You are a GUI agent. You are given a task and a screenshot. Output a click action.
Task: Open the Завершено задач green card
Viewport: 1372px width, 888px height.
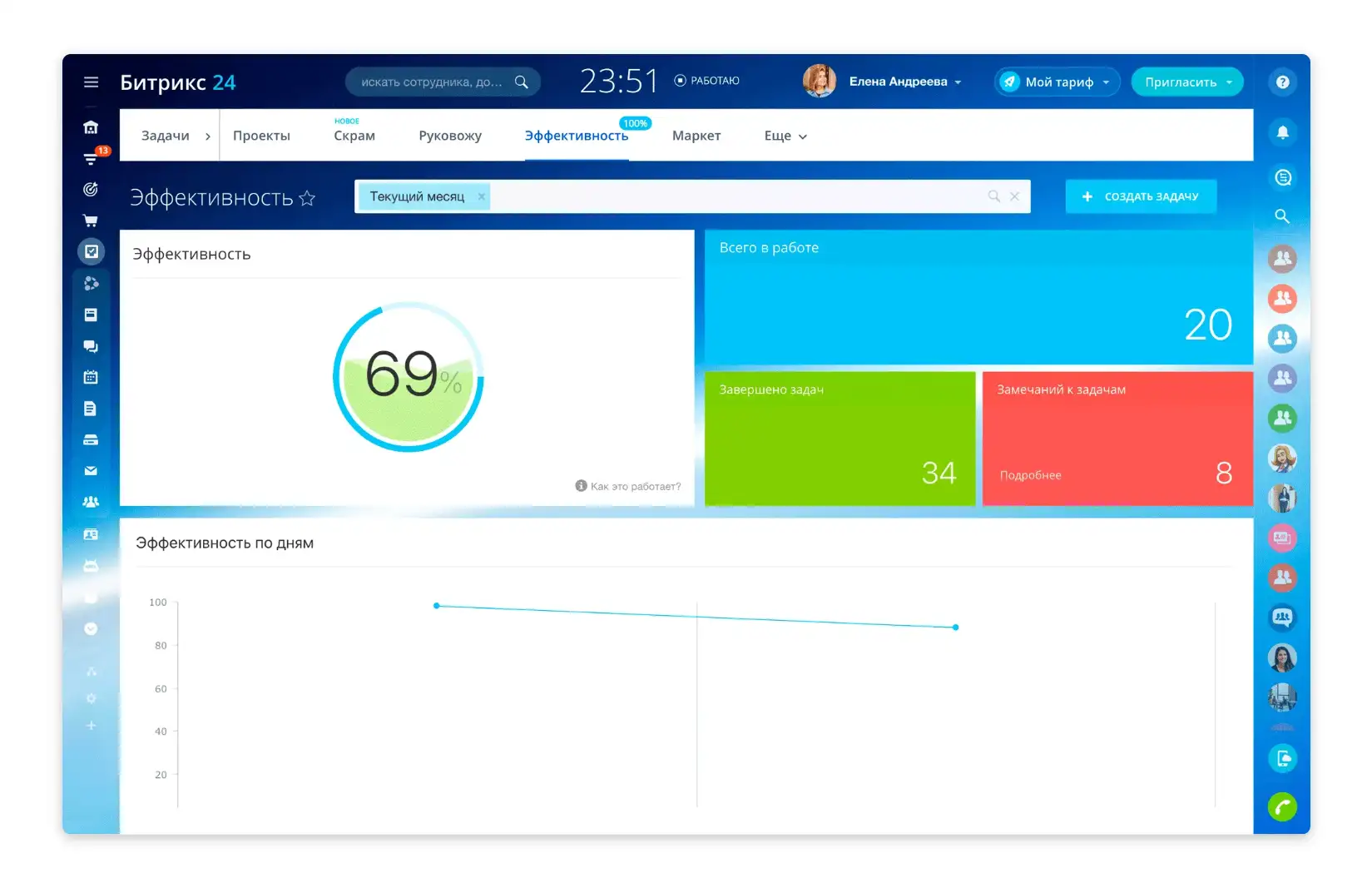click(840, 439)
